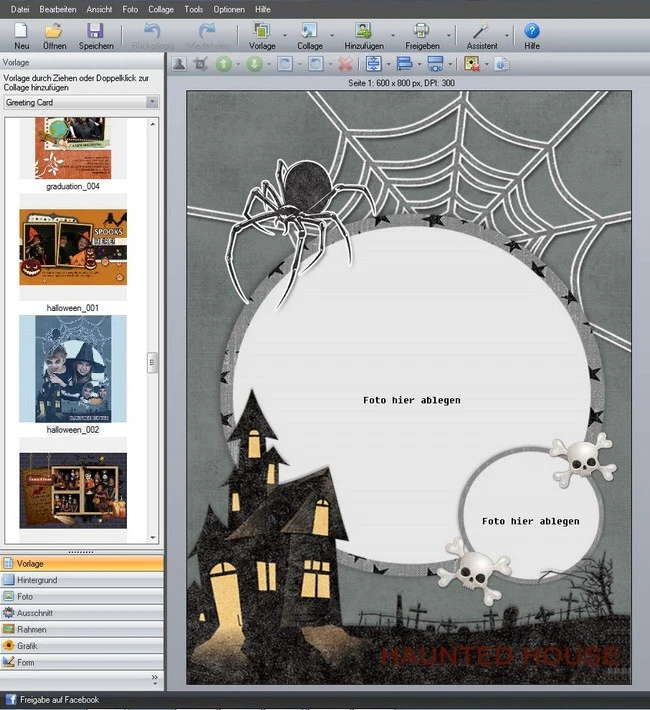650x710 pixels.
Task: Open the dropdown arrow next to Vorlage toolbar button
Action: (x=284, y=35)
